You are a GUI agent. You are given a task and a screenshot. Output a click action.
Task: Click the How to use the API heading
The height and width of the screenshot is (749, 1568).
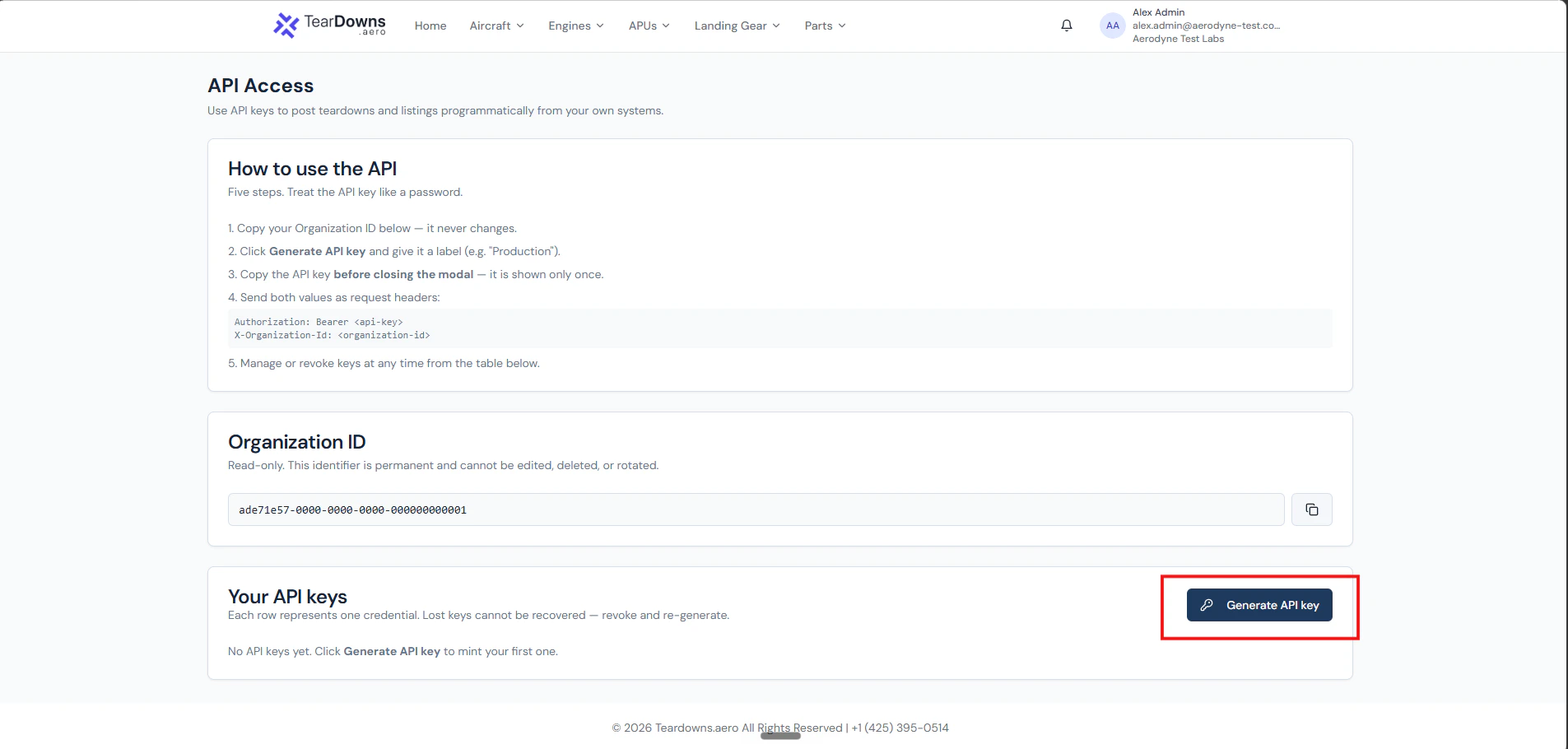click(312, 169)
